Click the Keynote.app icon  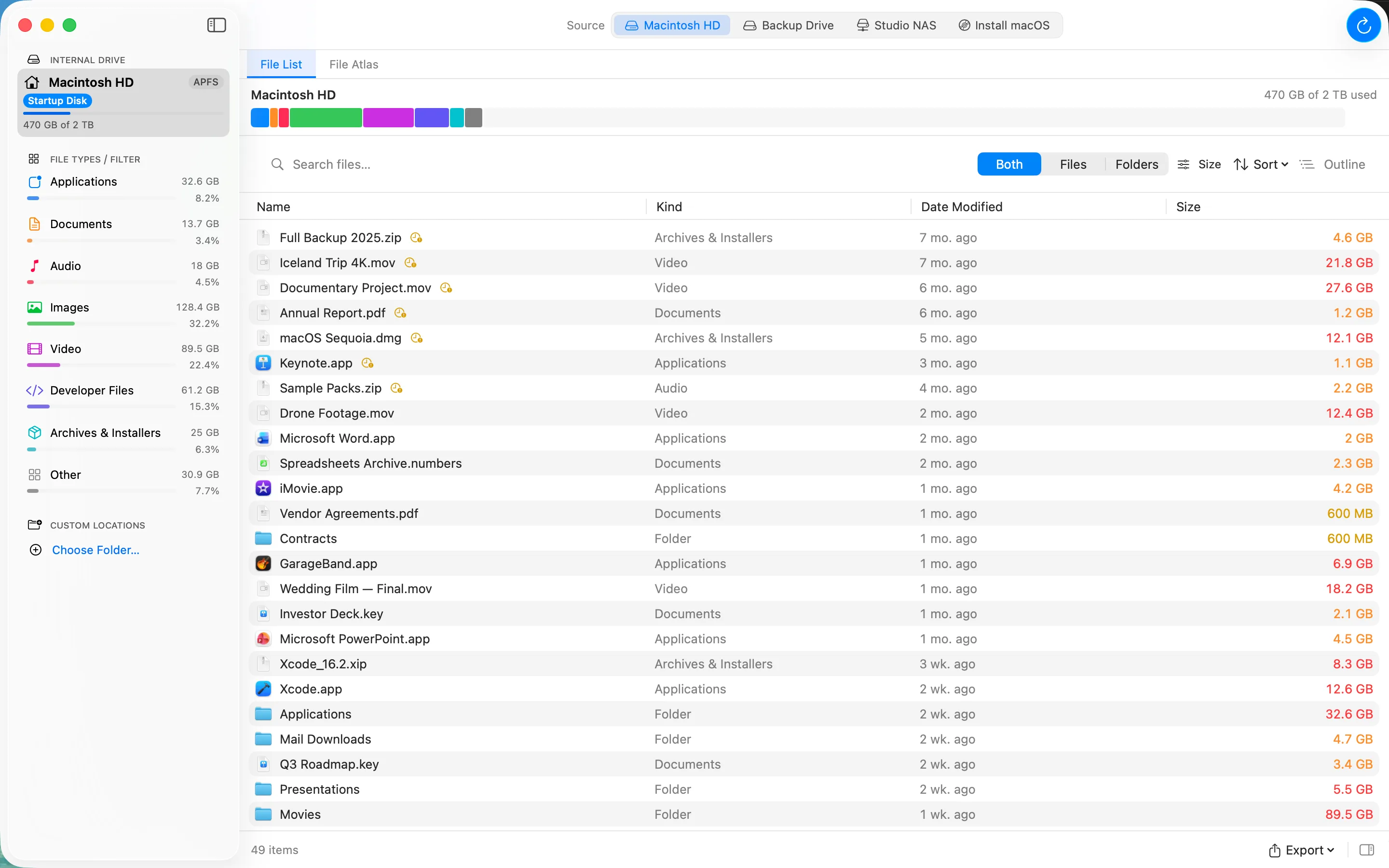pos(263,363)
